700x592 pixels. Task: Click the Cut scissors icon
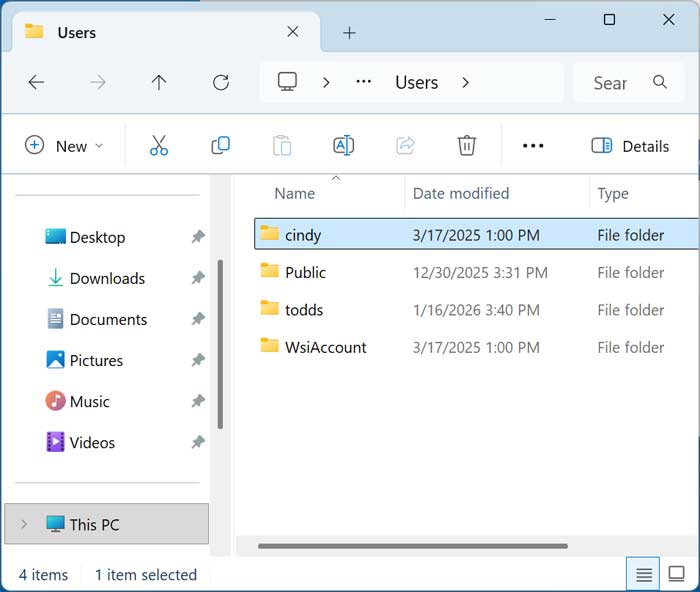click(159, 146)
